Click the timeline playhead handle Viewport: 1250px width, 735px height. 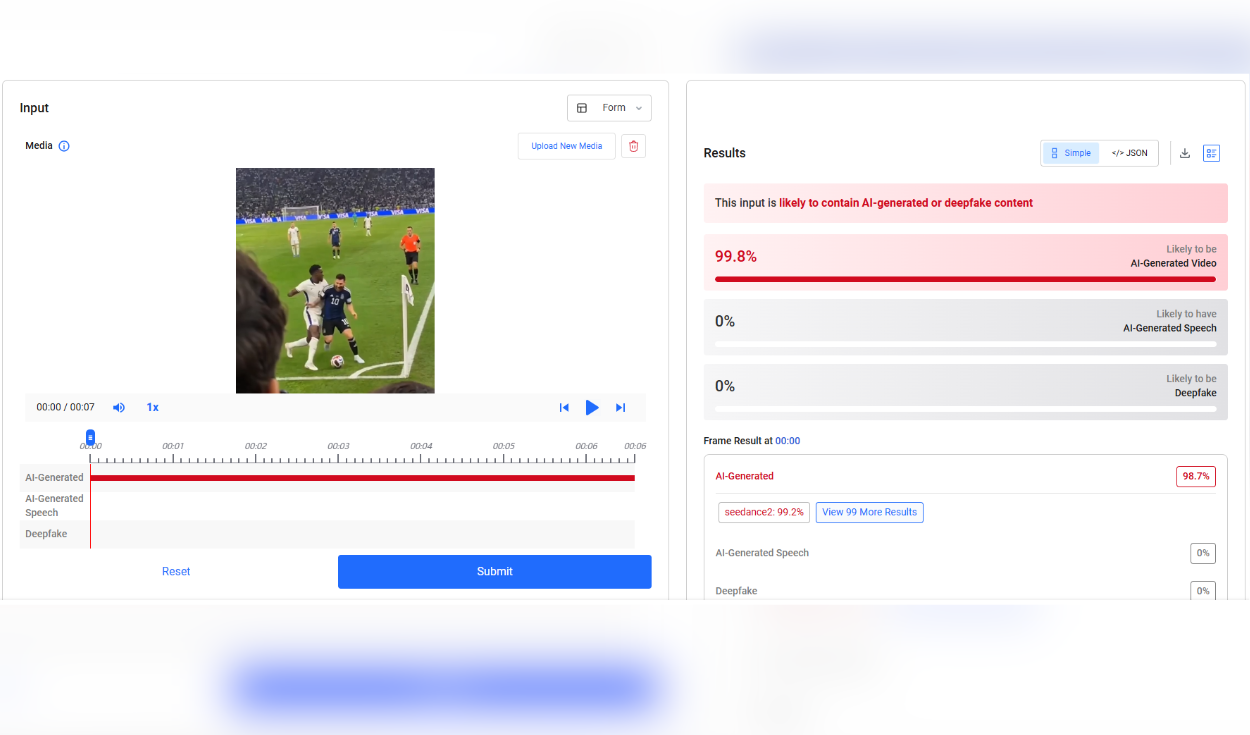pyautogui.click(x=90, y=437)
